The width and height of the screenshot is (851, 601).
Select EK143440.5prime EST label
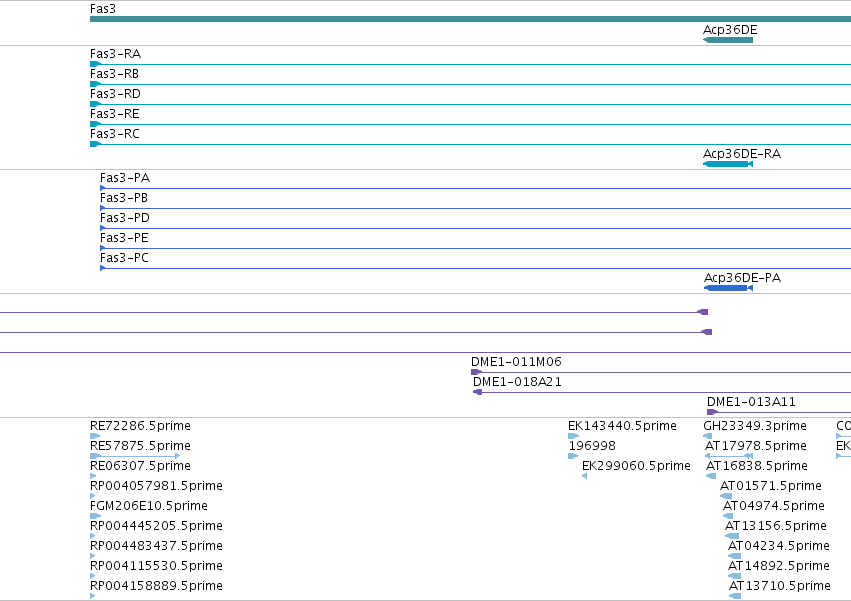(x=622, y=426)
